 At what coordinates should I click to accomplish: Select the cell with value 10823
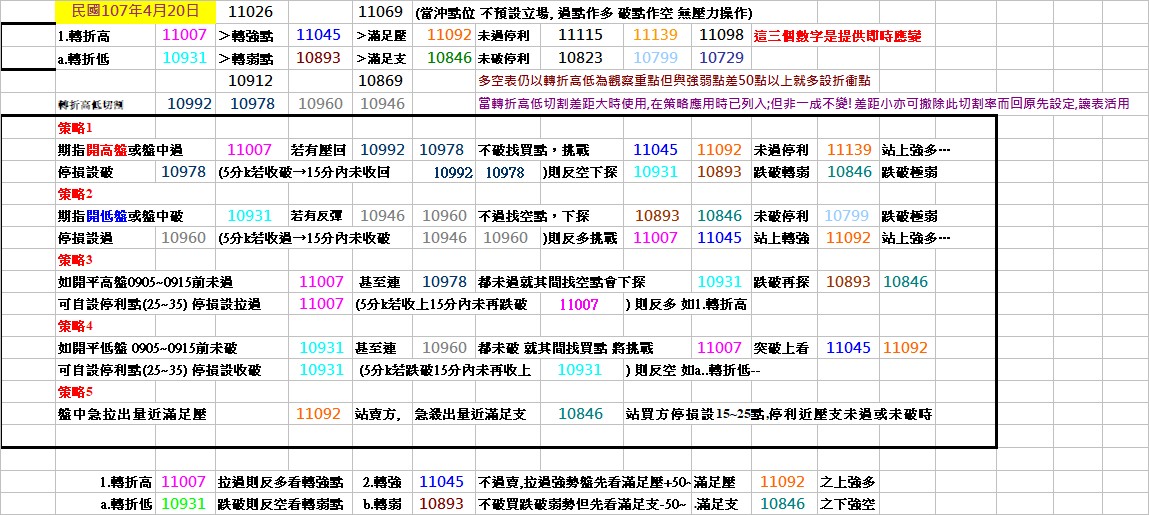[580, 59]
